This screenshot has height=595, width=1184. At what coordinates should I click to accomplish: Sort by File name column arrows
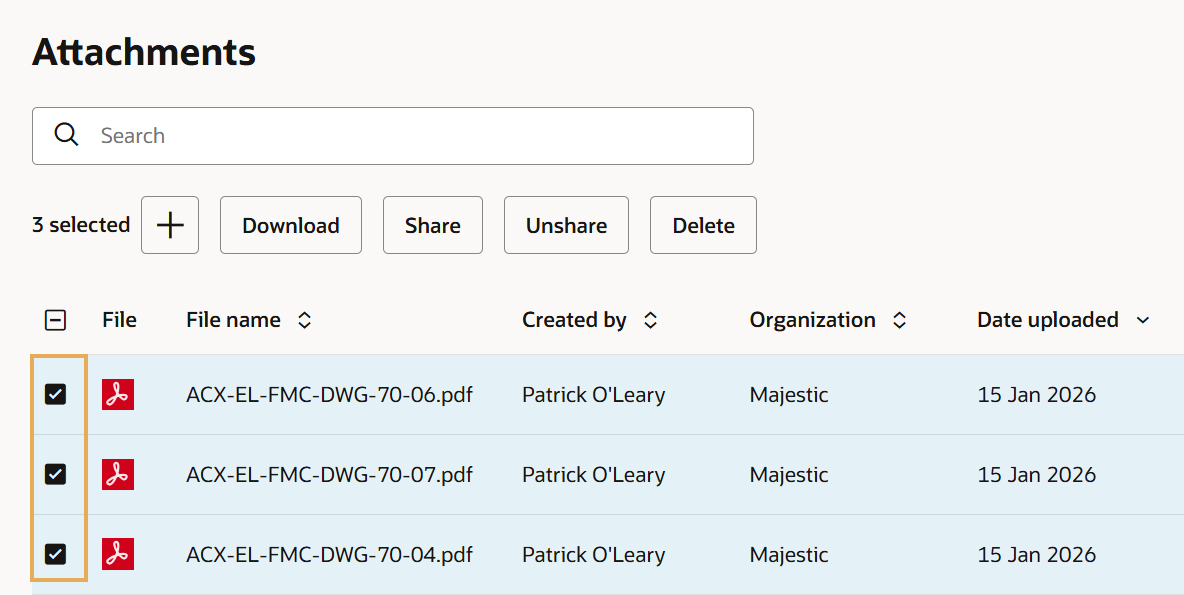coord(305,320)
